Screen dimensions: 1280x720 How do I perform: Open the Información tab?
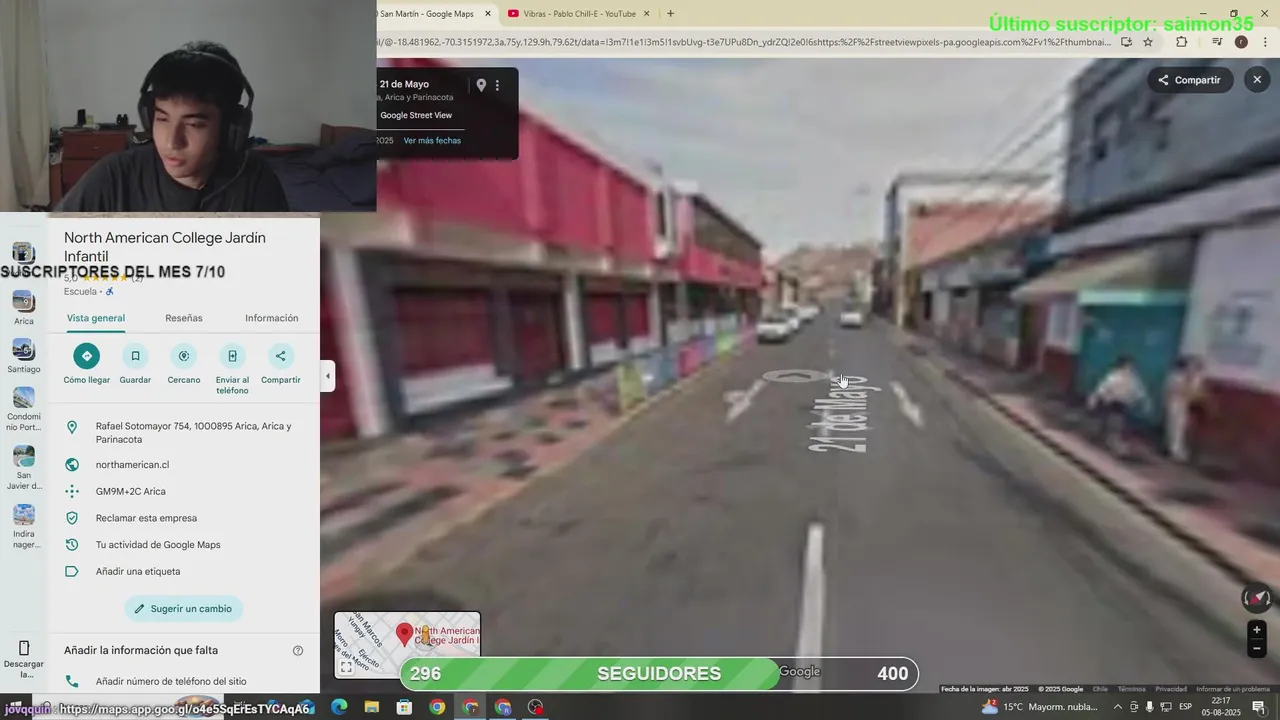coord(272,318)
